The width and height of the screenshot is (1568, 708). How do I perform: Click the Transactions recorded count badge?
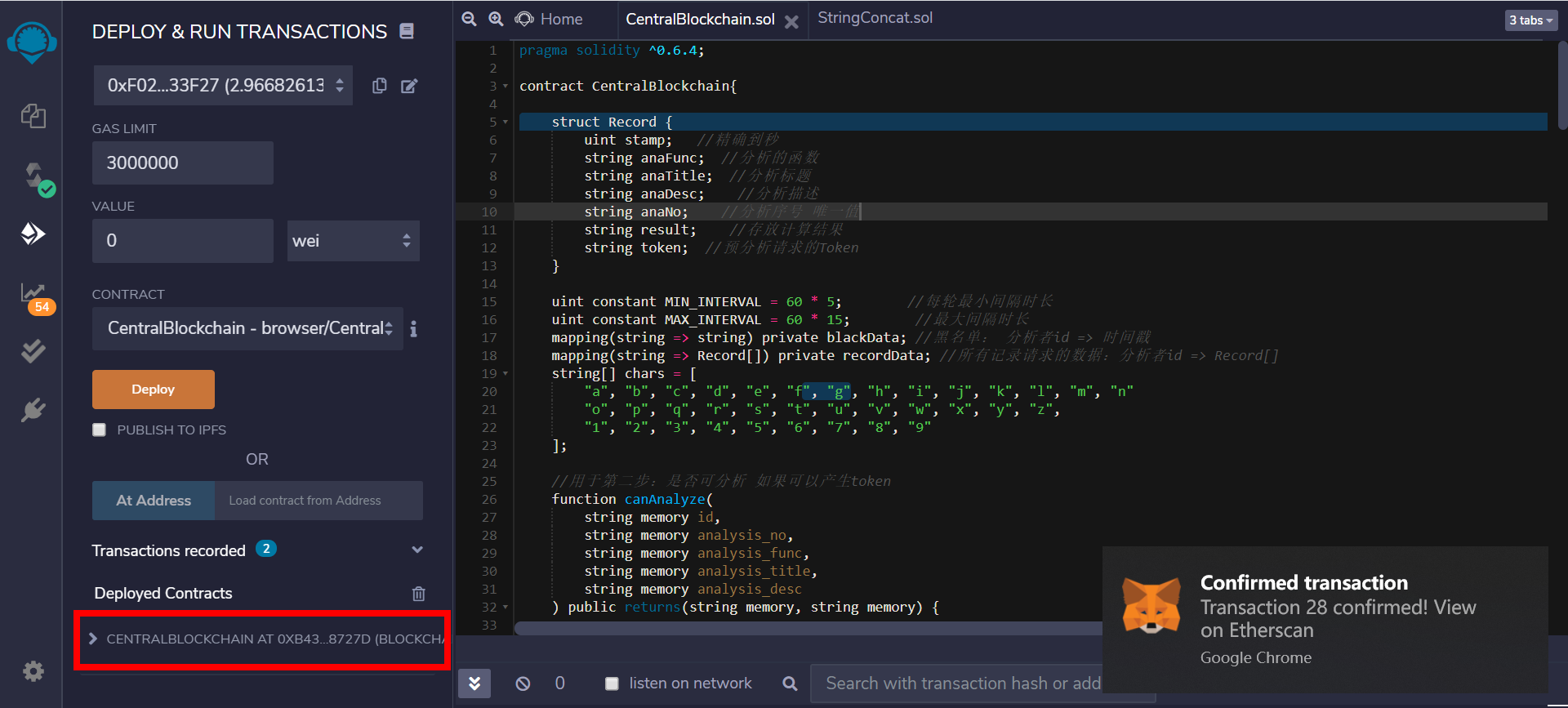click(266, 549)
